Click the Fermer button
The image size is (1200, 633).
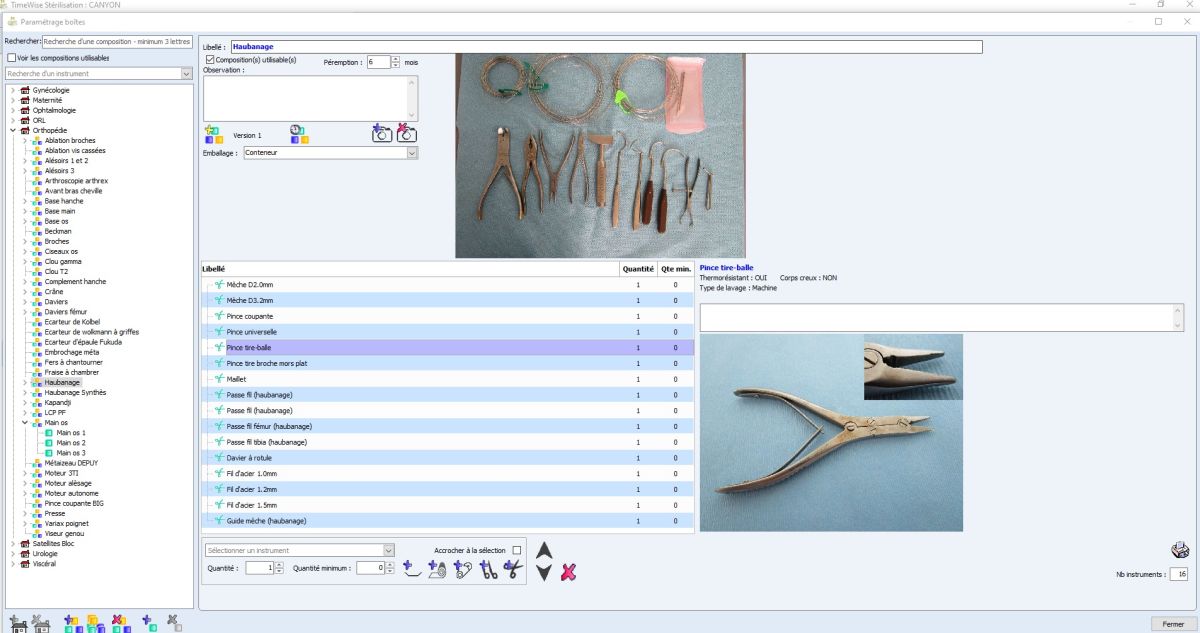coord(1173,623)
